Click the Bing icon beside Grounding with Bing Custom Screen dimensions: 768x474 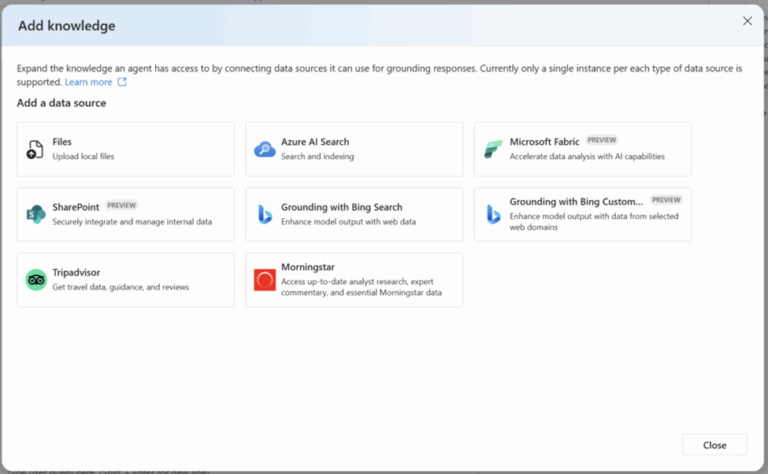point(493,214)
